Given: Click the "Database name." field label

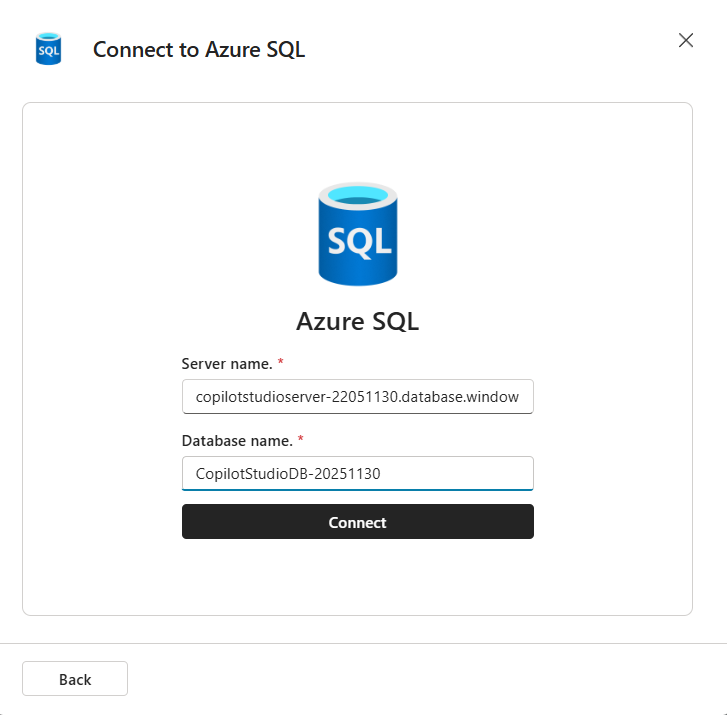Looking at the screenshot, I should (x=239, y=441).
